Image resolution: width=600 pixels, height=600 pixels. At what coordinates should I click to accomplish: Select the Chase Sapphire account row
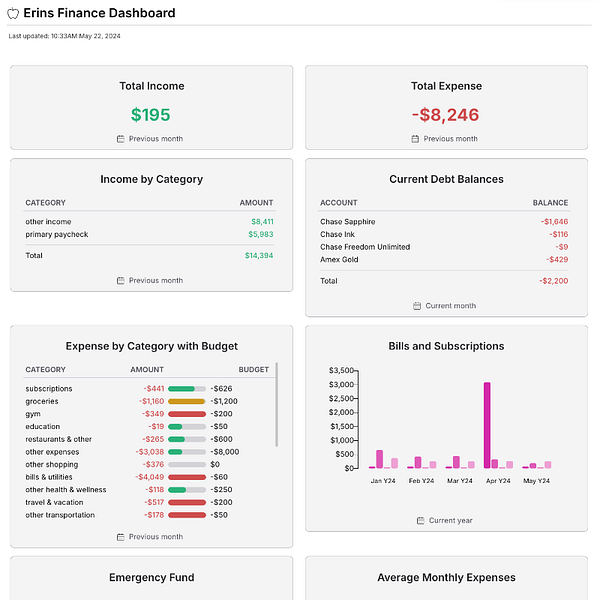pyautogui.click(x=444, y=222)
